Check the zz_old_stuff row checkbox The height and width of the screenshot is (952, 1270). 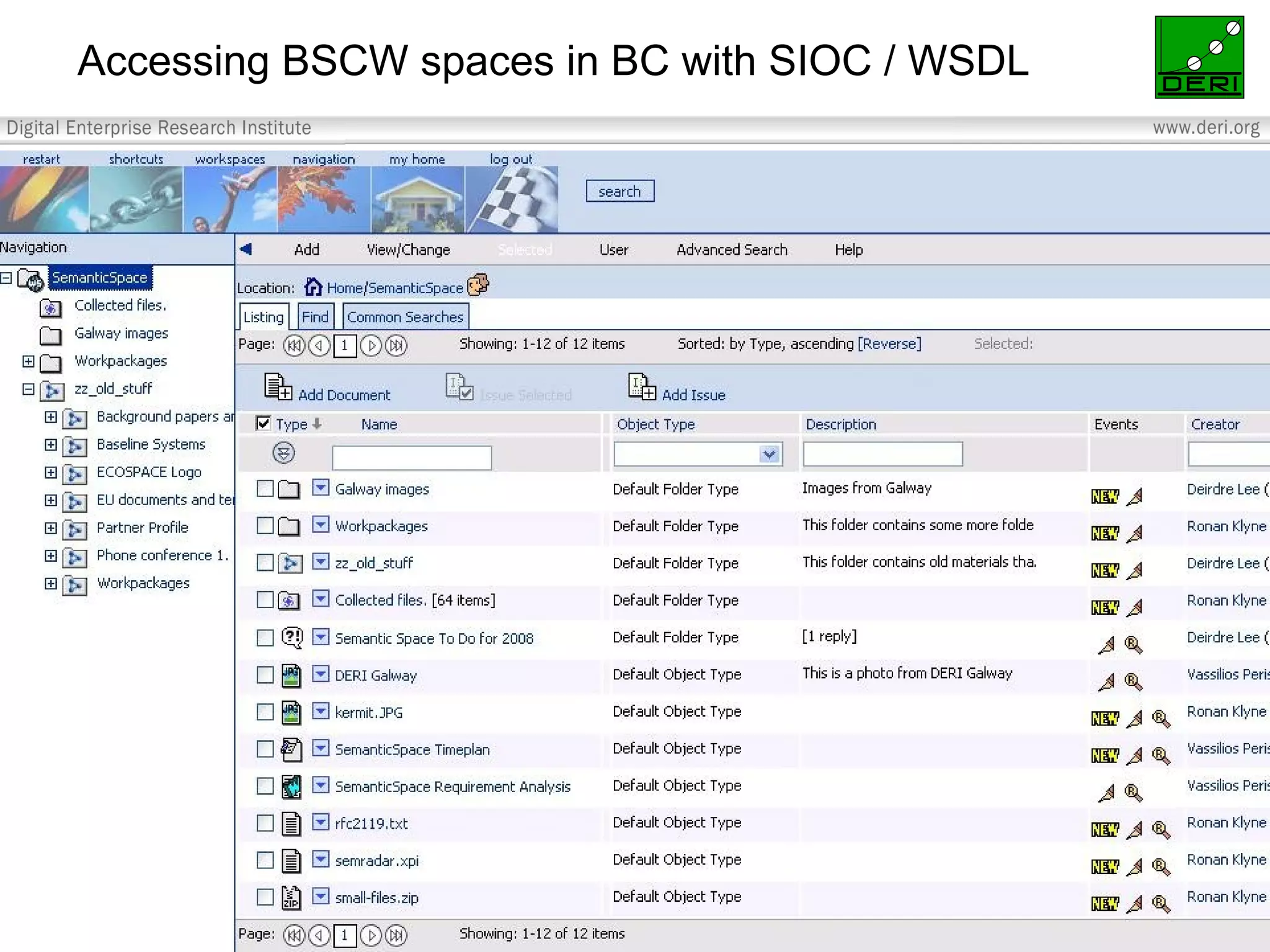265,562
